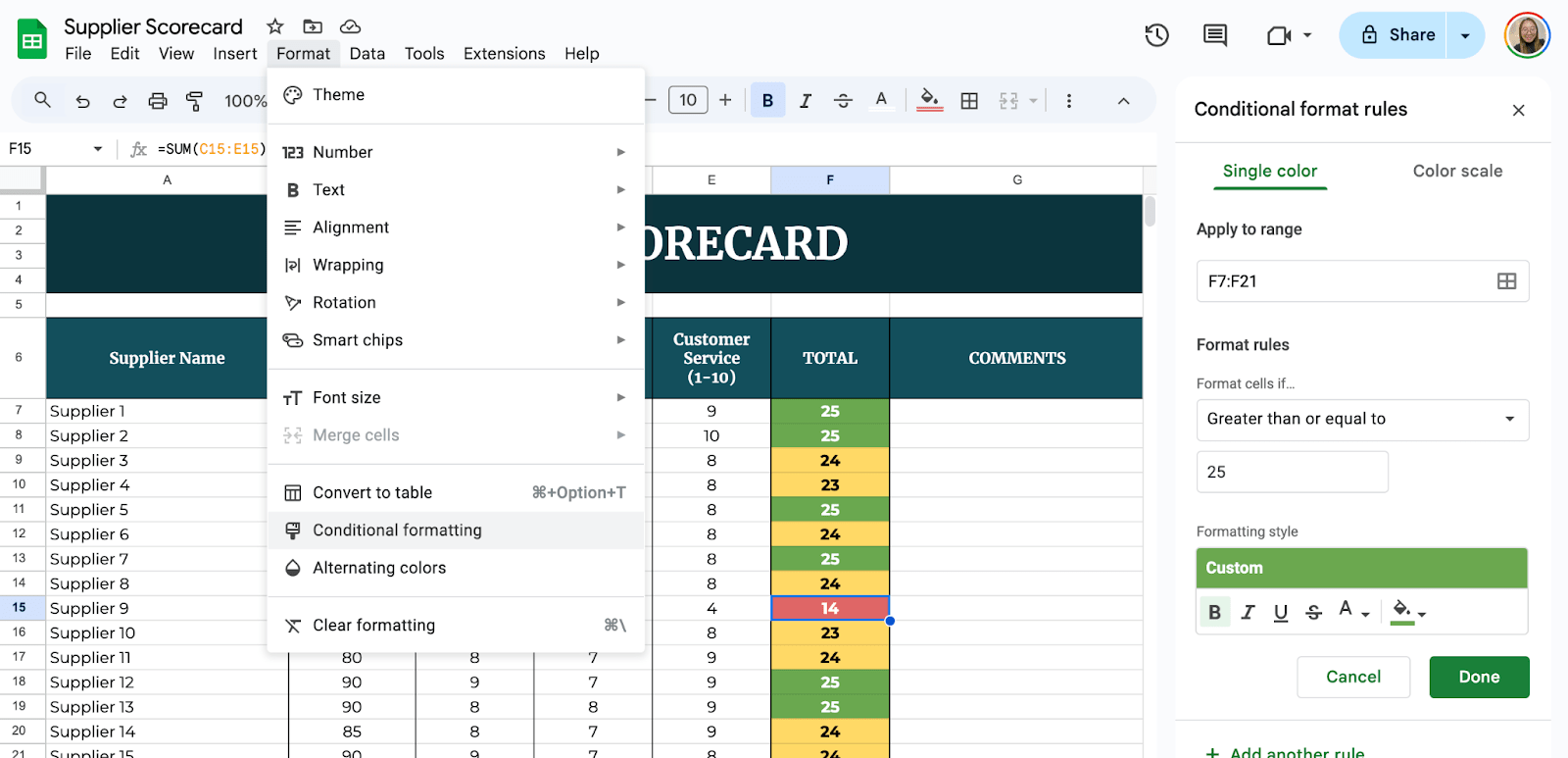Viewport: 1568px width, 758px height.
Task: Click the green Done button
Action: [x=1478, y=677]
